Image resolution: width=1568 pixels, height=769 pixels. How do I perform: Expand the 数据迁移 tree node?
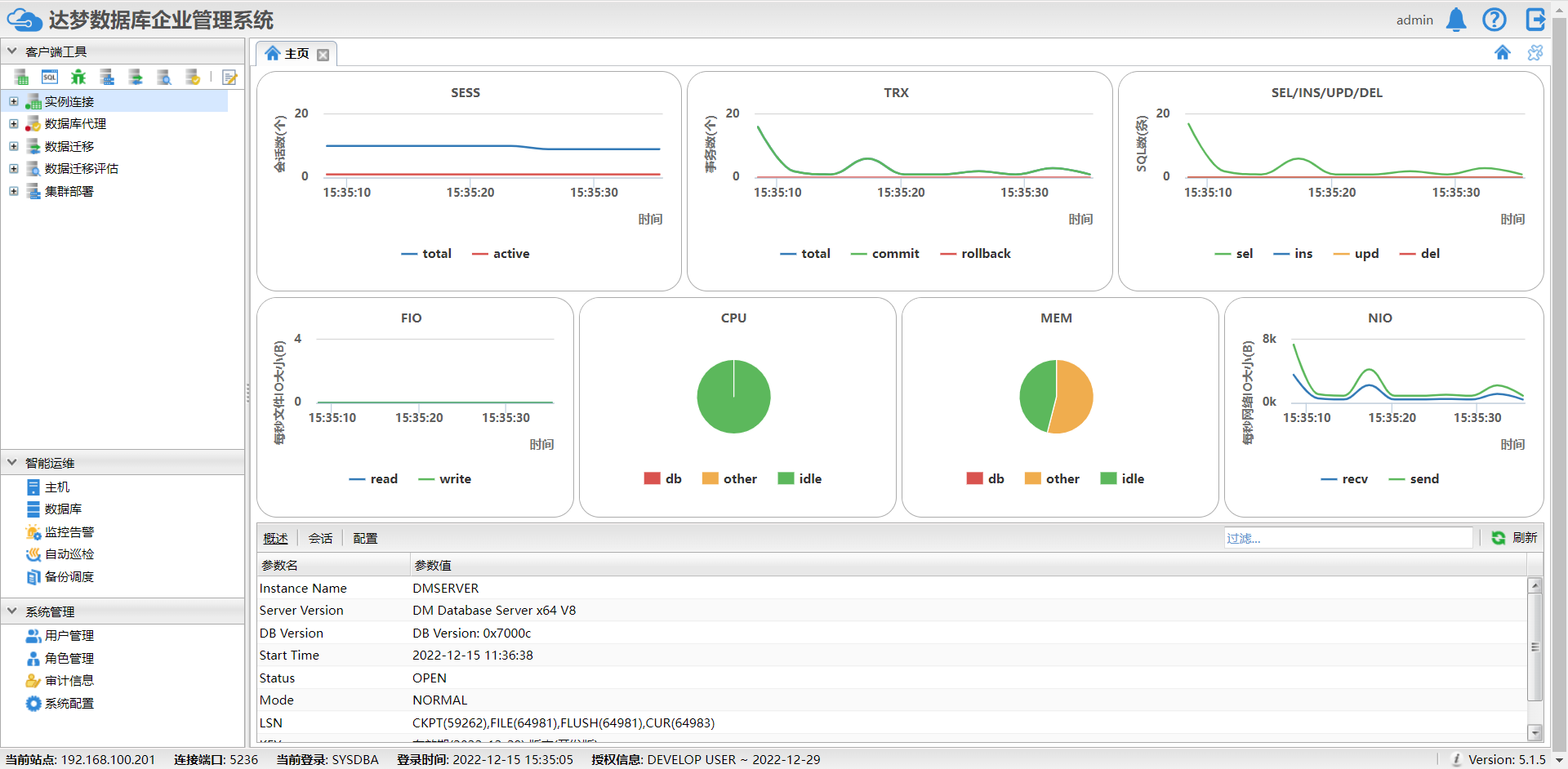click(x=14, y=147)
